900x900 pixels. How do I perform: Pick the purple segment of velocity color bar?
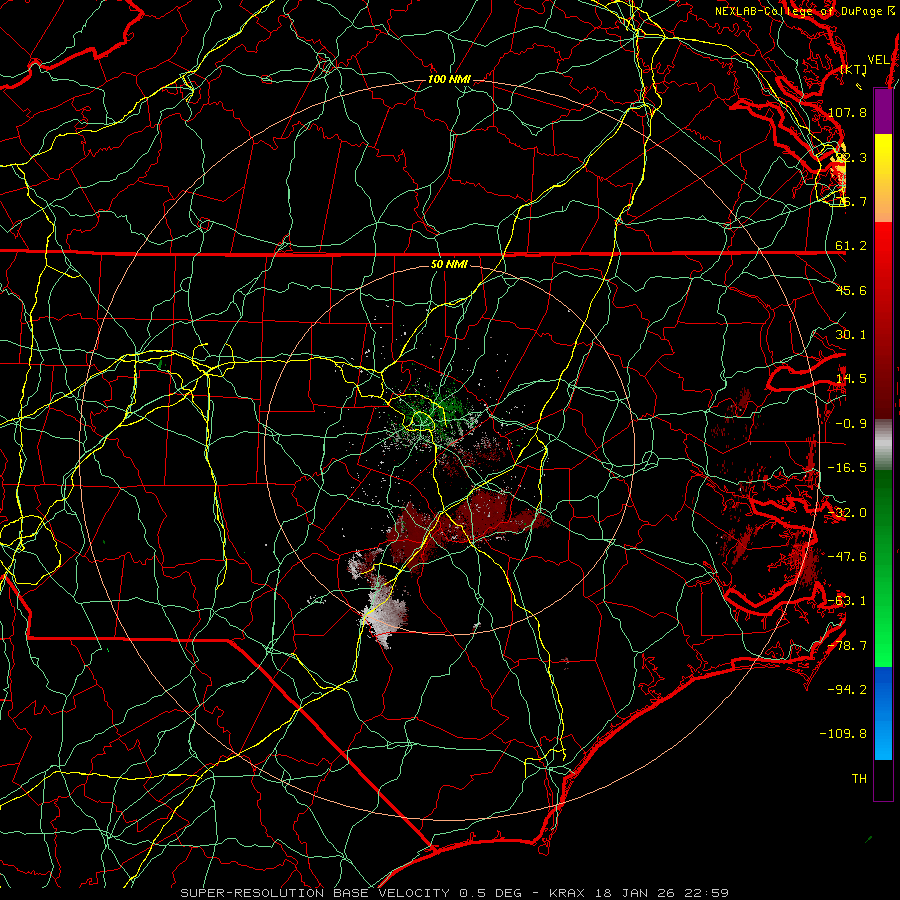click(883, 112)
